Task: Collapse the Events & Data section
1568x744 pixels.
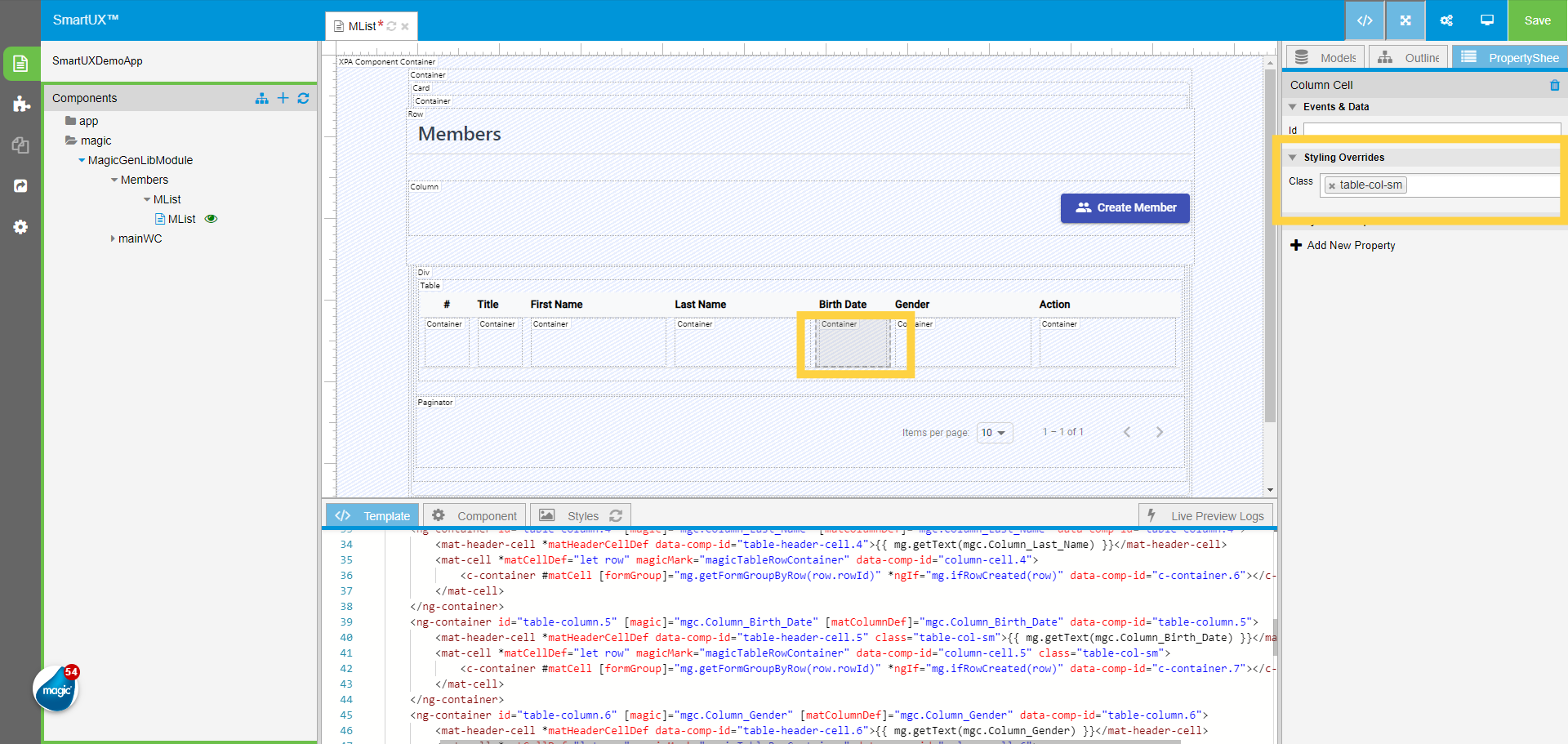Action: point(1293,107)
